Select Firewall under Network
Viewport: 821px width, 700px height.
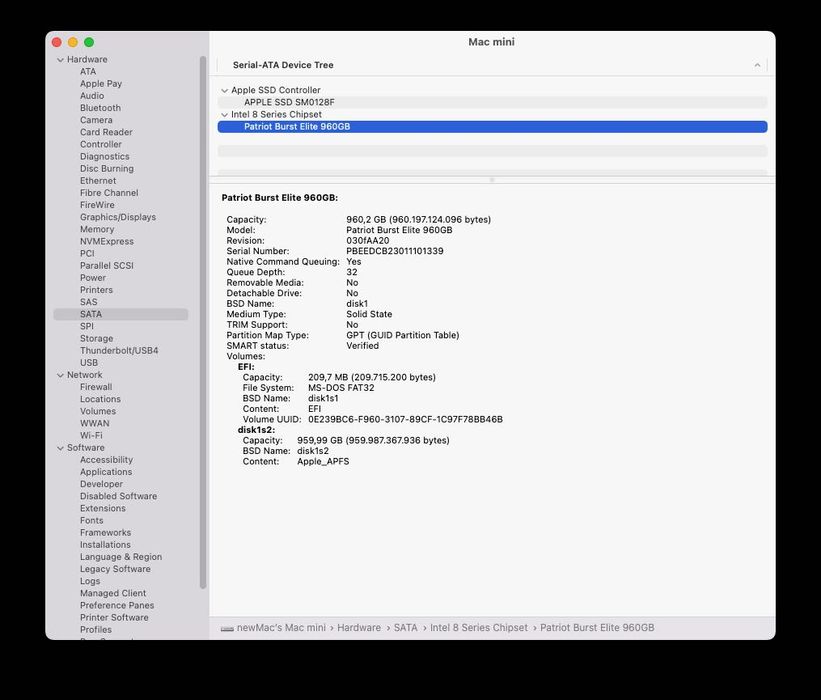[96, 387]
